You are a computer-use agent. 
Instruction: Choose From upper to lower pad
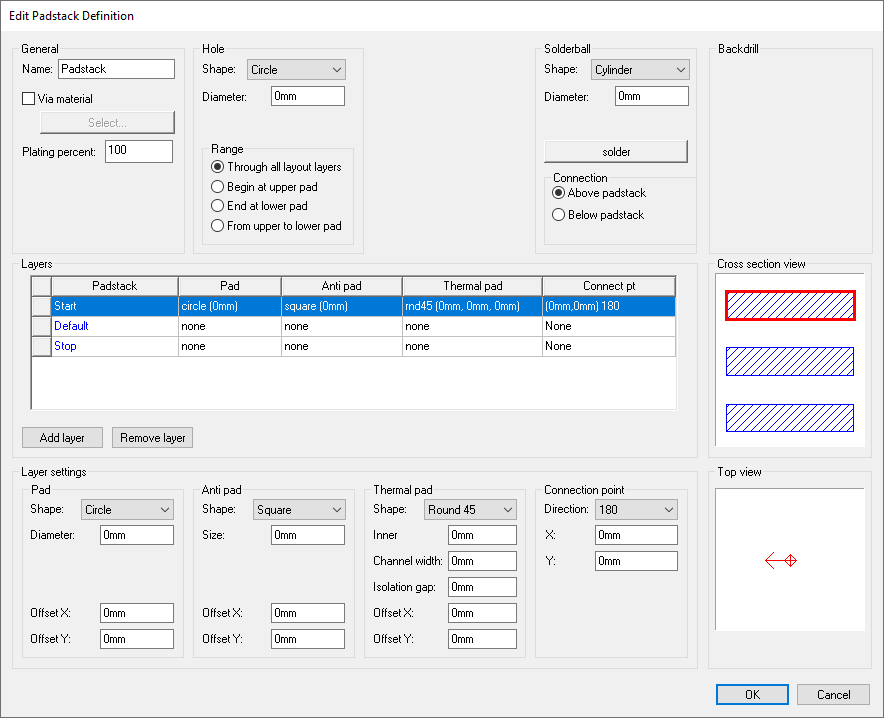217,225
